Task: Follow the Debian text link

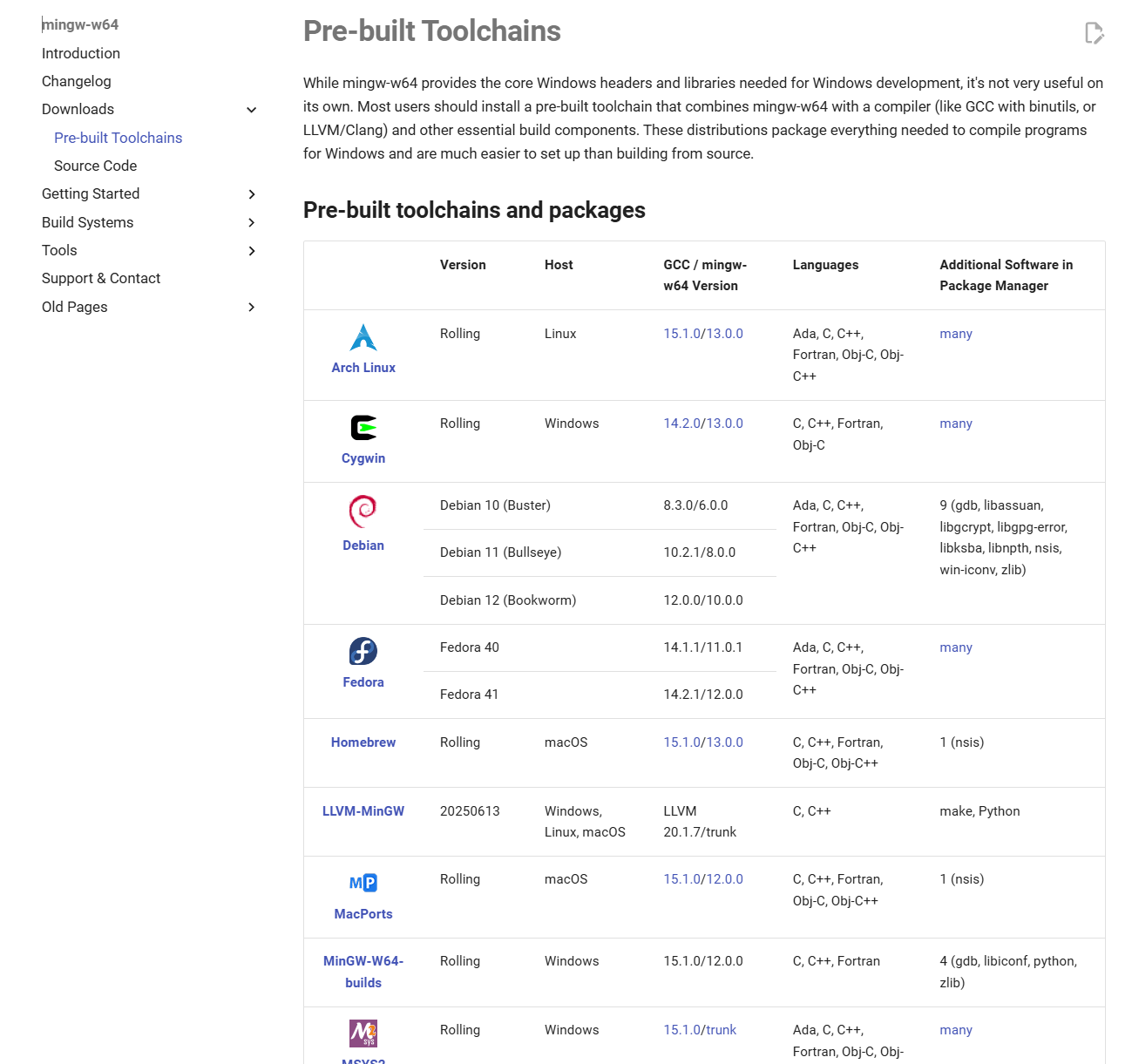Action: coord(363,546)
